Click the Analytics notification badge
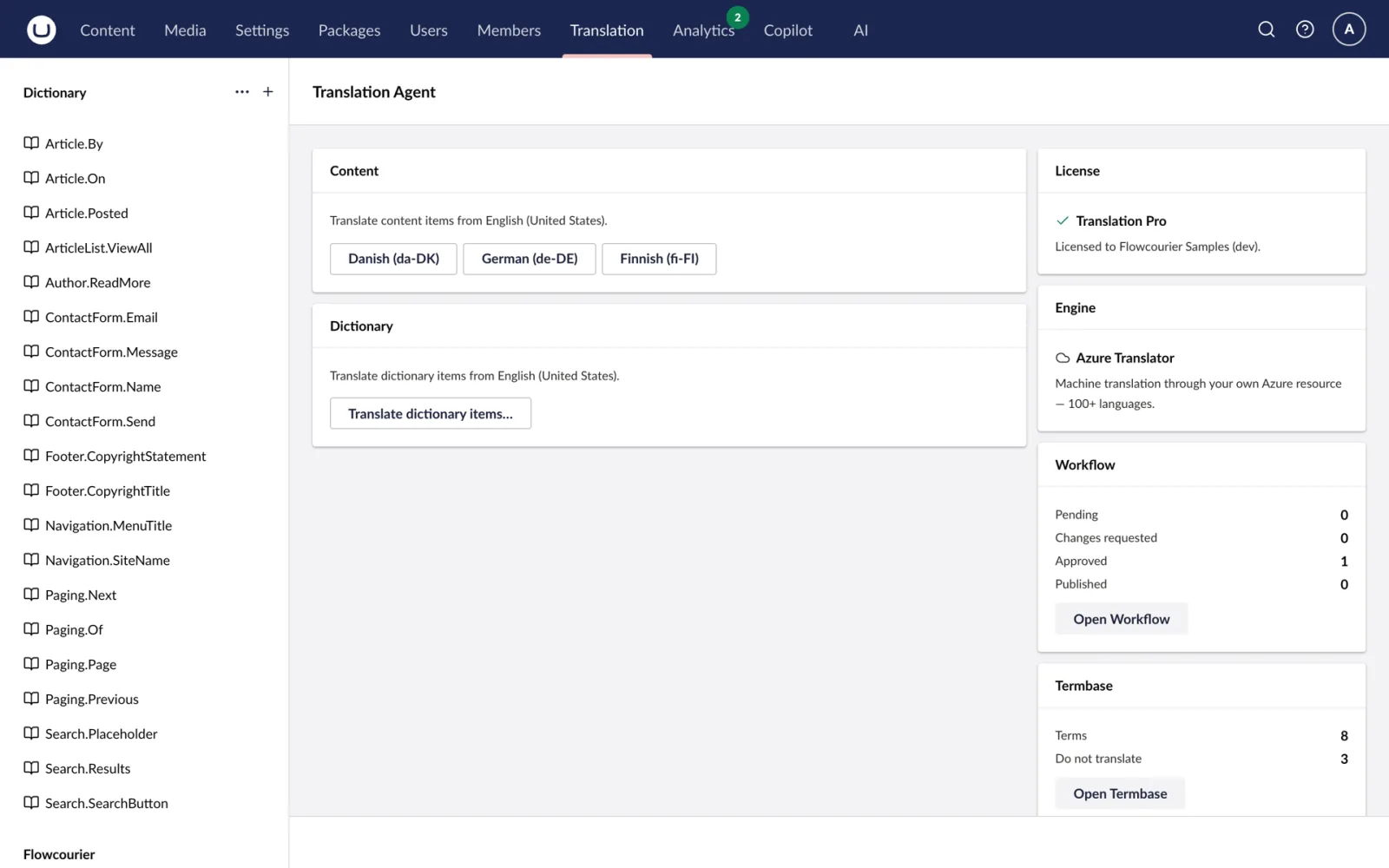This screenshot has height=868, width=1389. click(x=738, y=17)
